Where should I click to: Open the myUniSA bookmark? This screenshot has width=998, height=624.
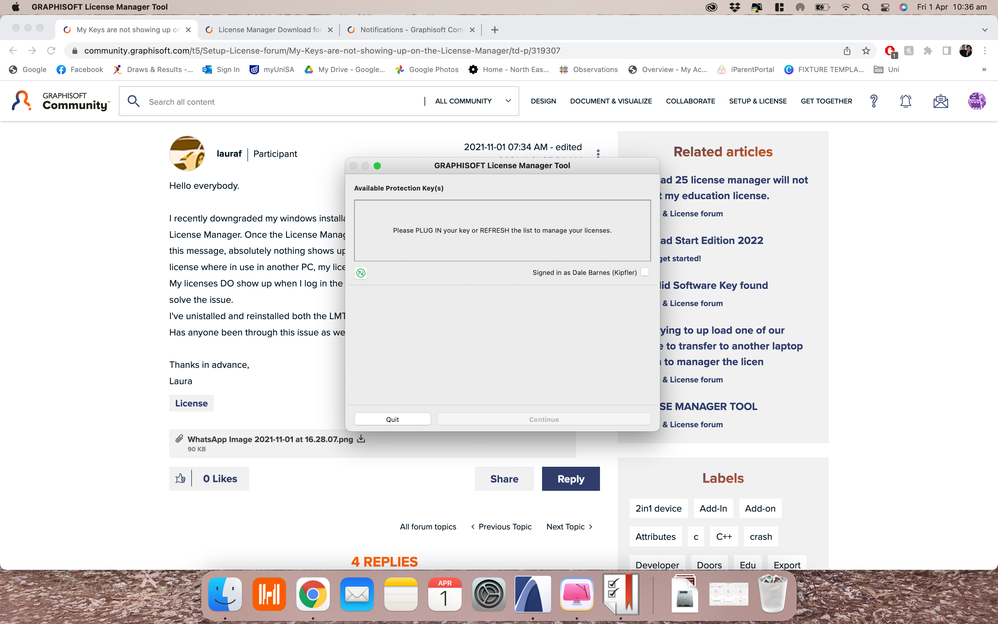[x=272, y=69]
